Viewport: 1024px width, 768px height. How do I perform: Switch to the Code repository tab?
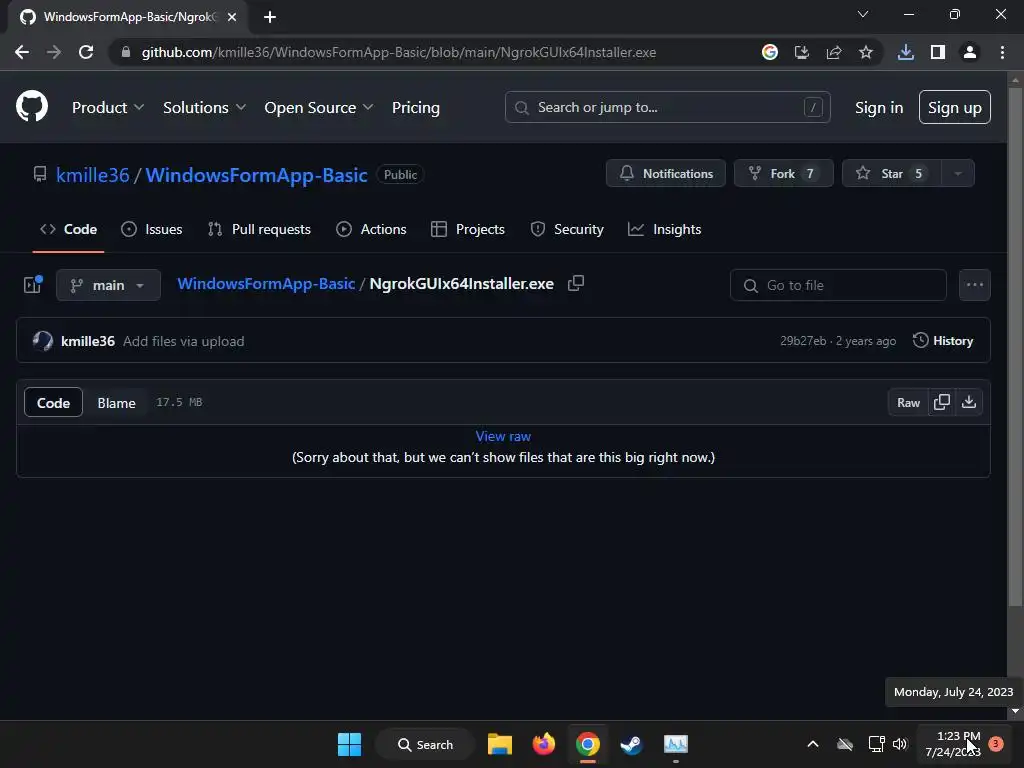(x=69, y=229)
